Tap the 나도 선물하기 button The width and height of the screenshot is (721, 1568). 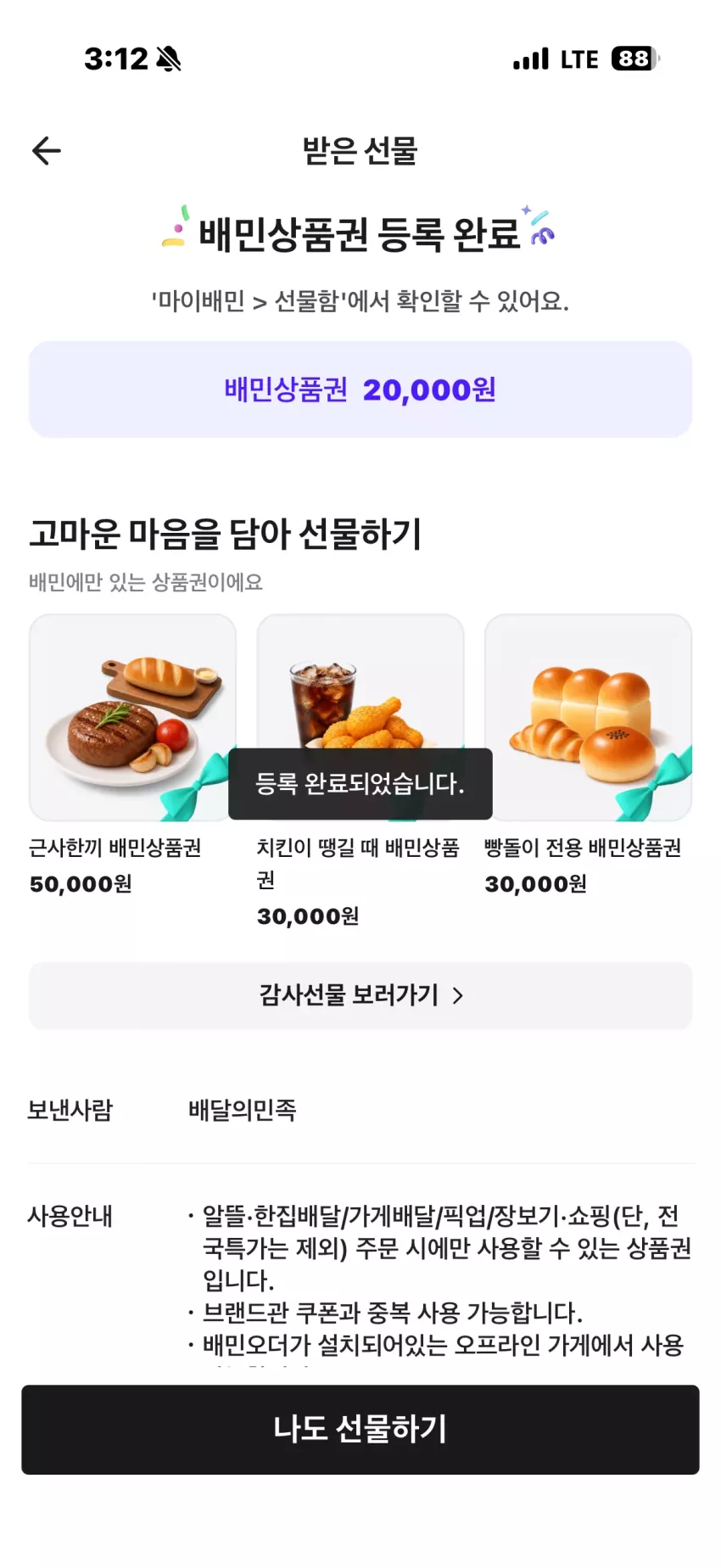pos(360,1429)
